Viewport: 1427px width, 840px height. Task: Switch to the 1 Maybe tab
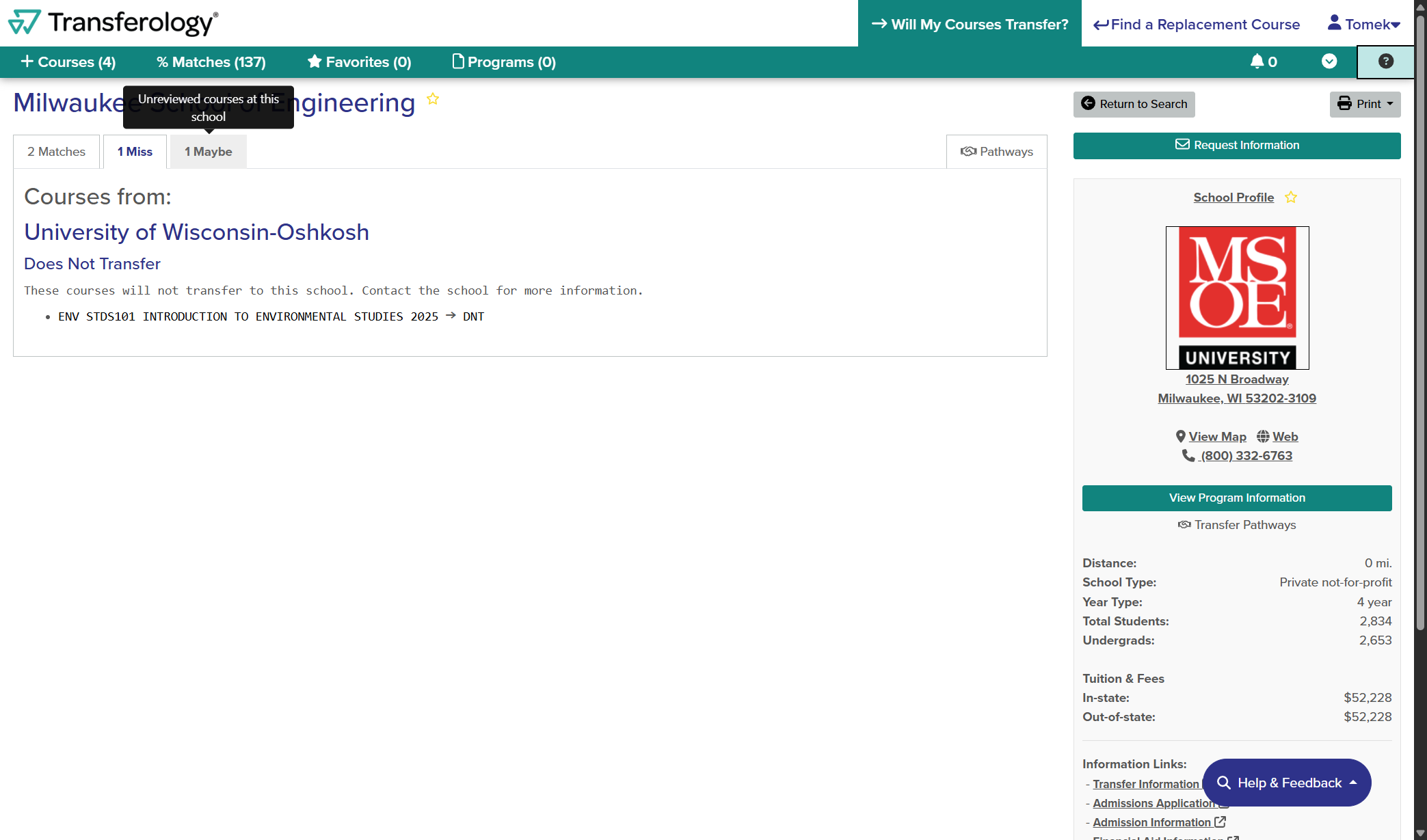pos(209,152)
